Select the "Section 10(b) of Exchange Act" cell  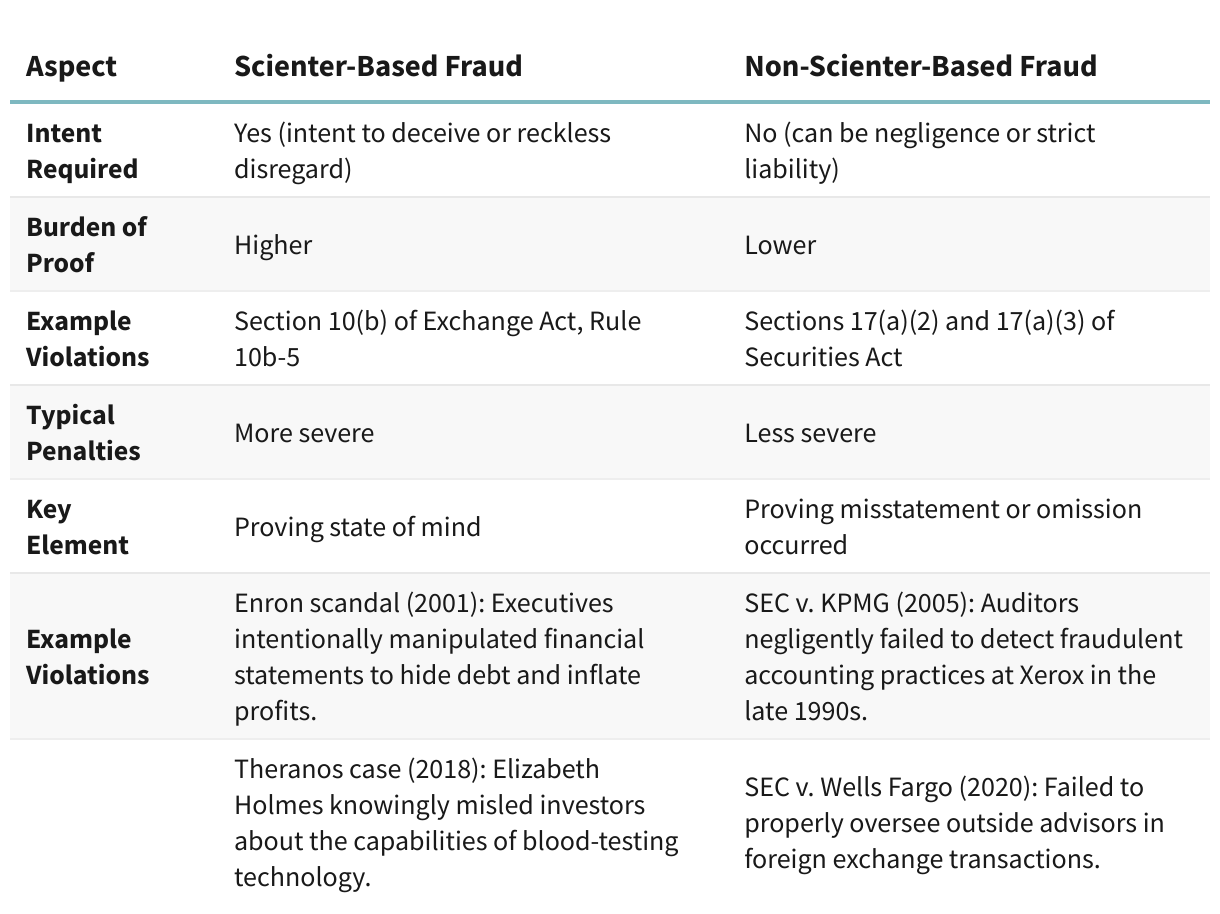click(x=437, y=339)
